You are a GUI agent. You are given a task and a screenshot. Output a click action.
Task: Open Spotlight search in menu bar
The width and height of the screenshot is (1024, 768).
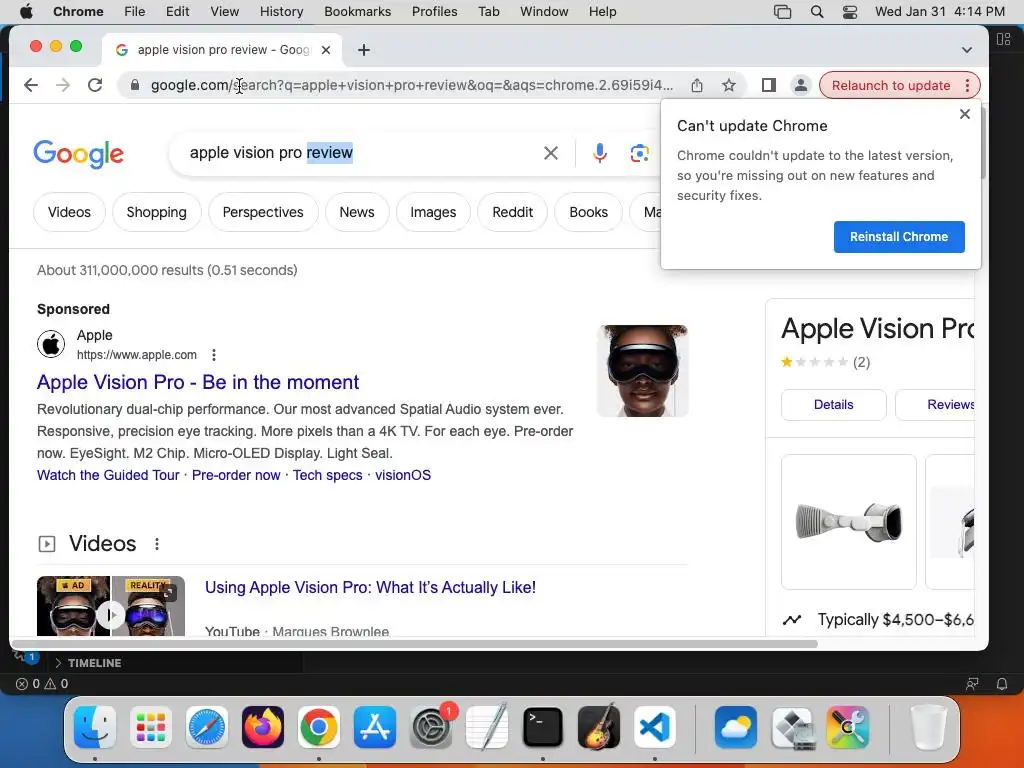(x=816, y=12)
